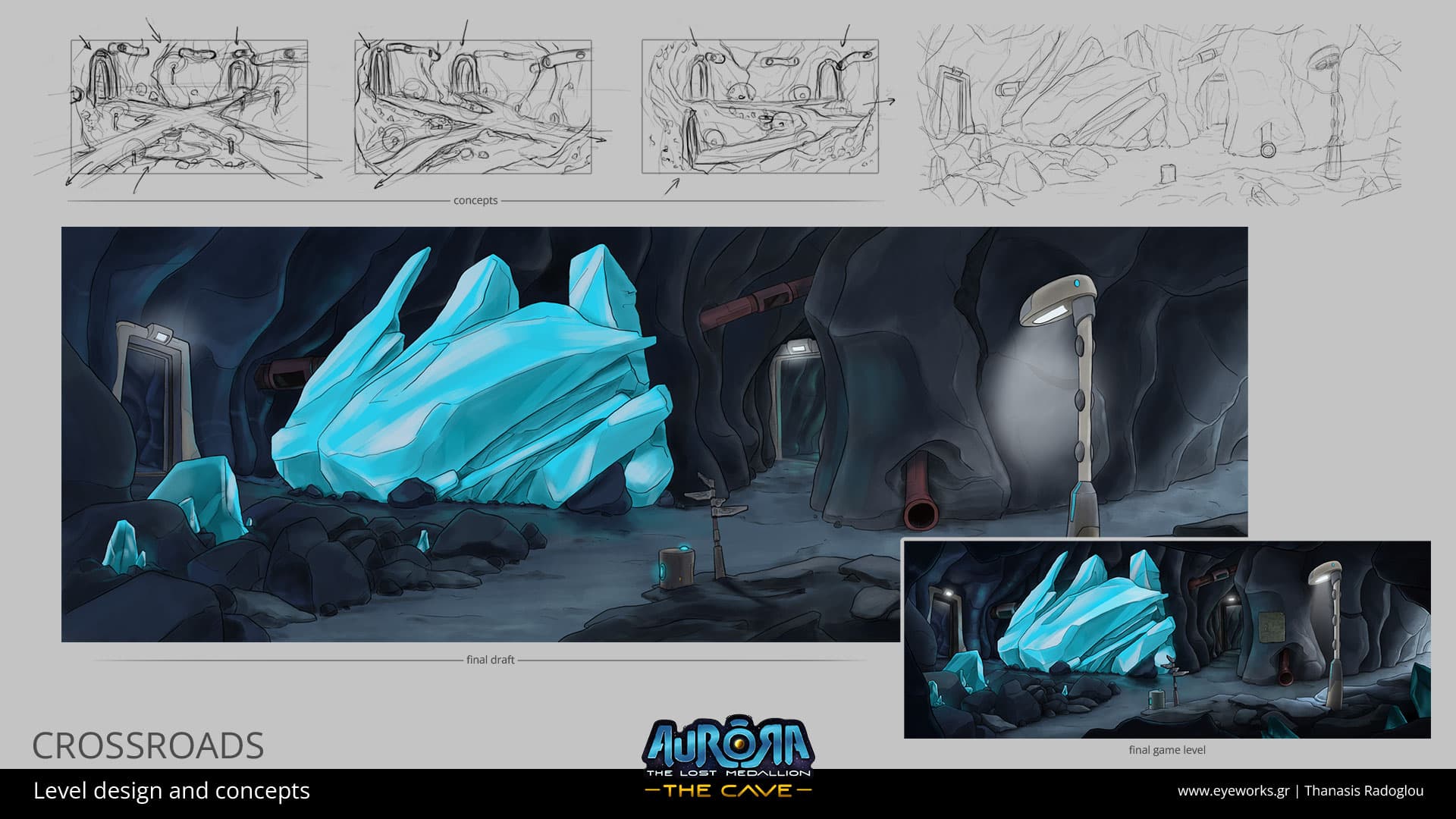The height and width of the screenshot is (819, 1456).
Task: Click the 'final draft' caption label
Action: [490, 660]
